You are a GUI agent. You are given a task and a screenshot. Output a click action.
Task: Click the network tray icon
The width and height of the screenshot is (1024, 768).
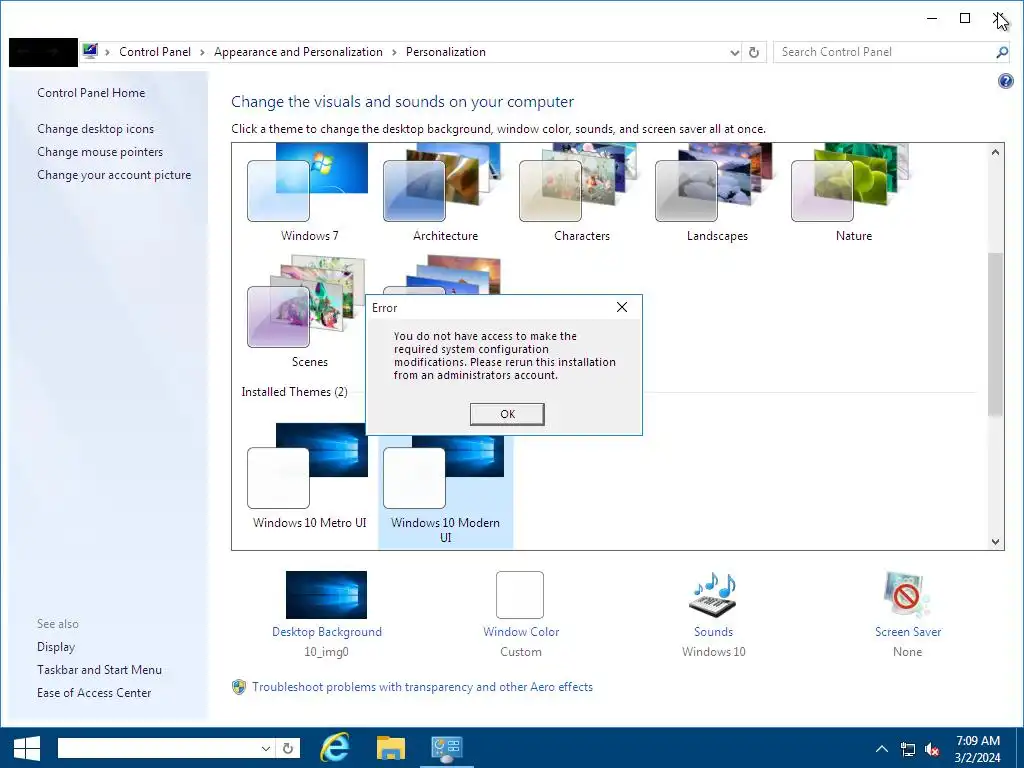tap(908, 749)
